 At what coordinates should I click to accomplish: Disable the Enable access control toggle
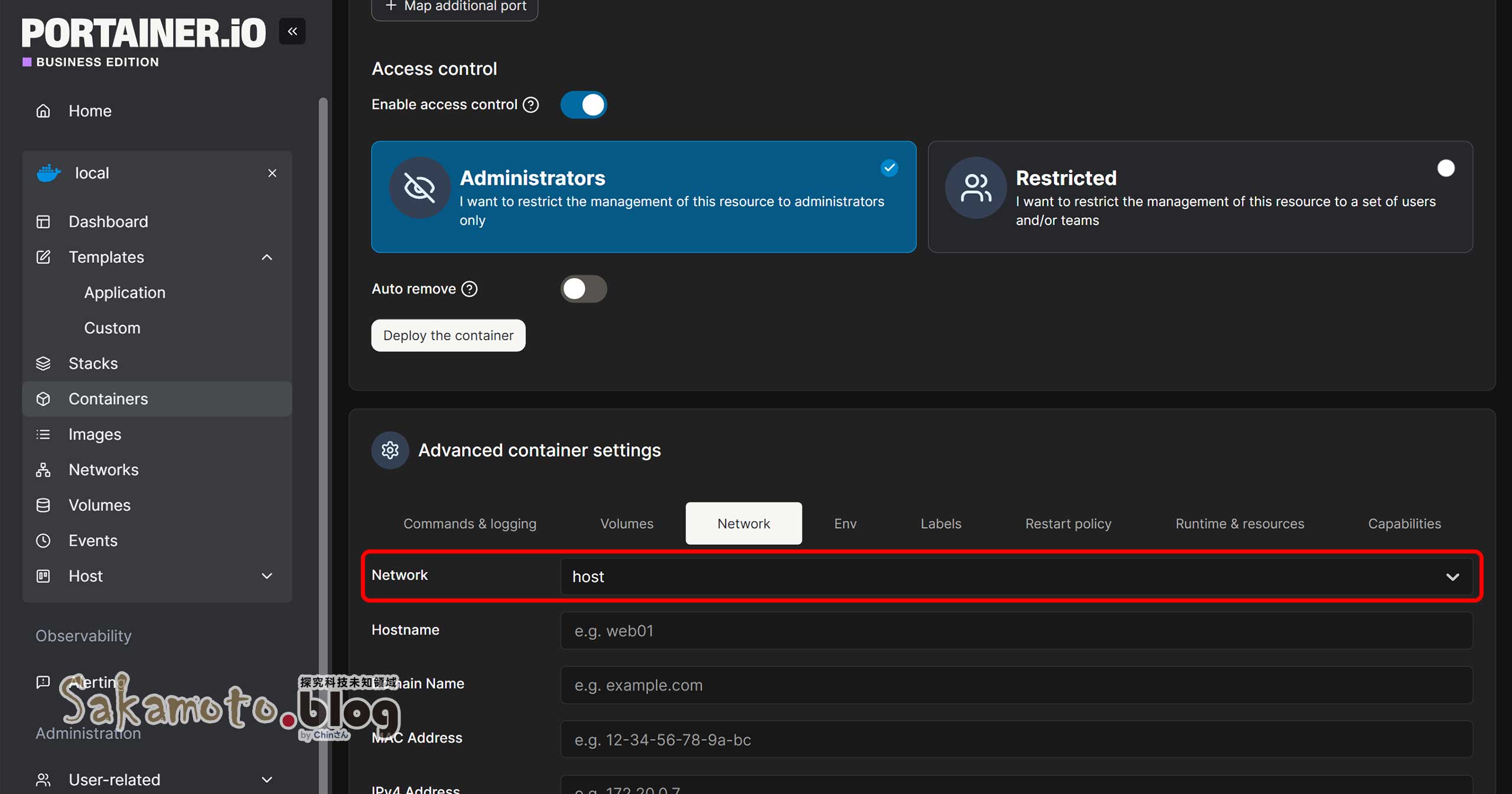point(584,105)
